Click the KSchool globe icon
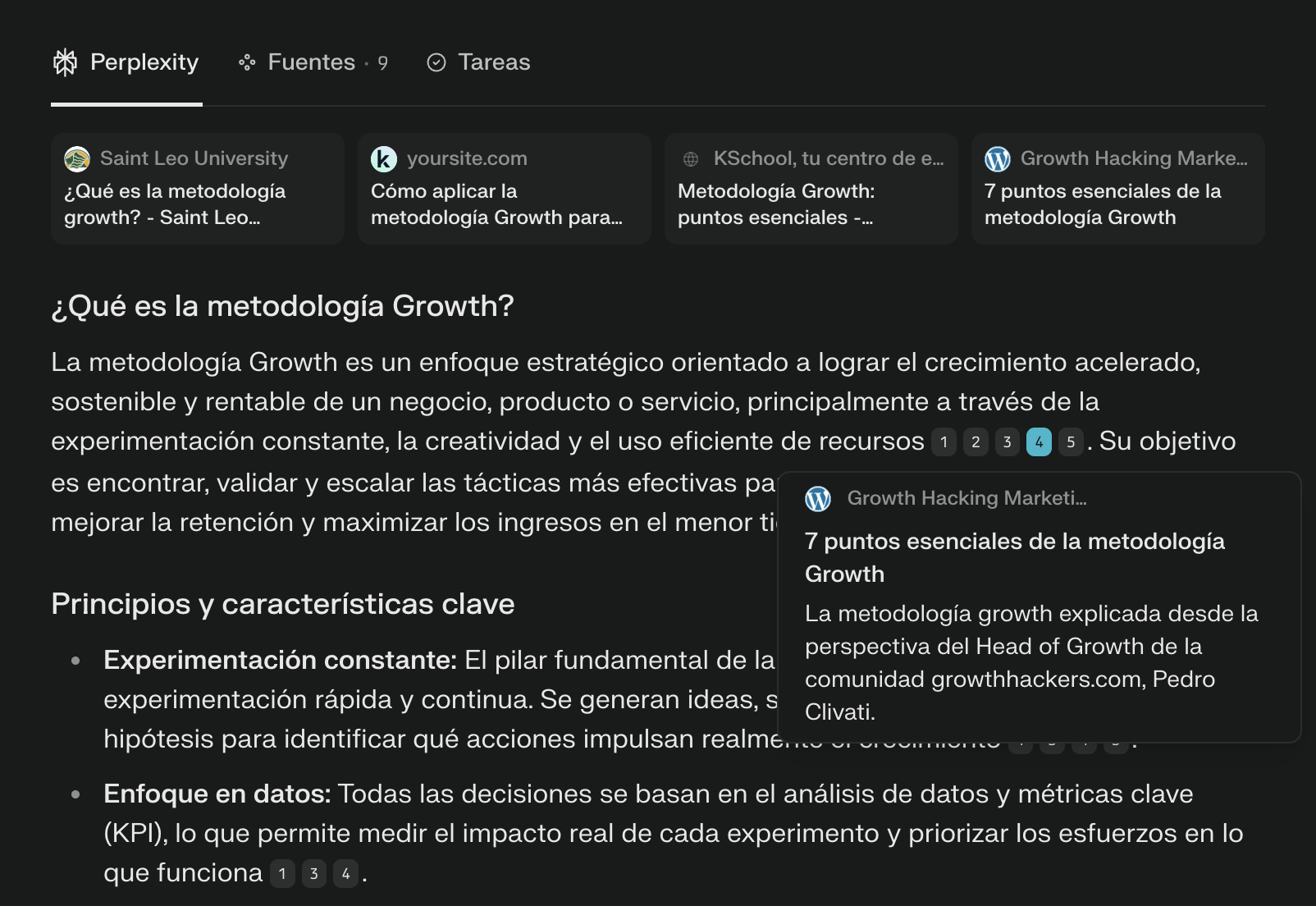1316x906 pixels. (691, 158)
